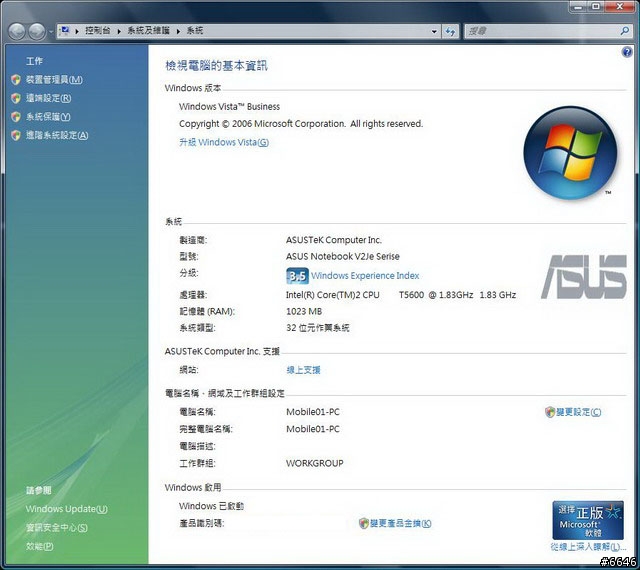Viewport: 640px width, 570px height.
Task: Click 變更設定(C) change settings link
Action: pos(579,412)
